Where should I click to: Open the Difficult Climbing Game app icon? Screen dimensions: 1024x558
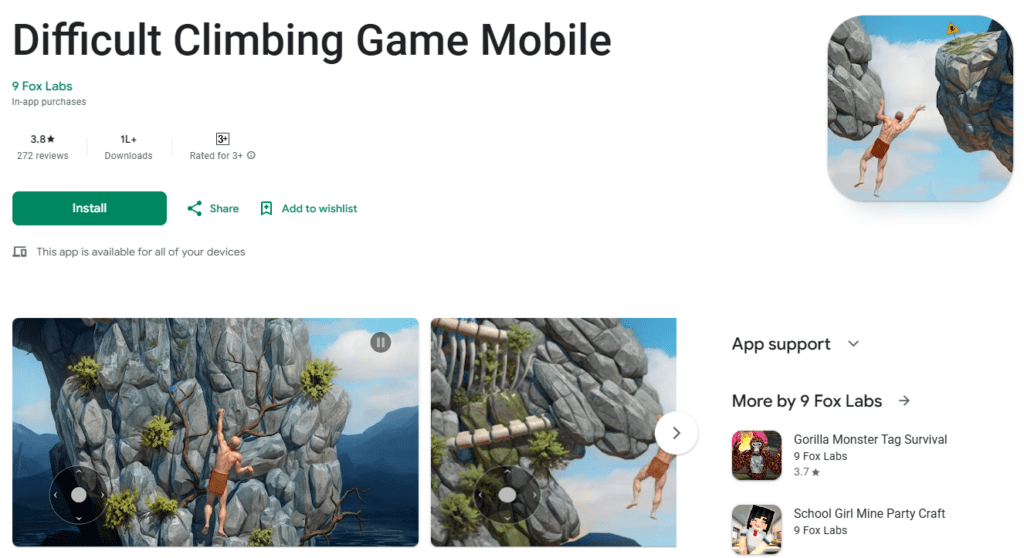point(920,108)
